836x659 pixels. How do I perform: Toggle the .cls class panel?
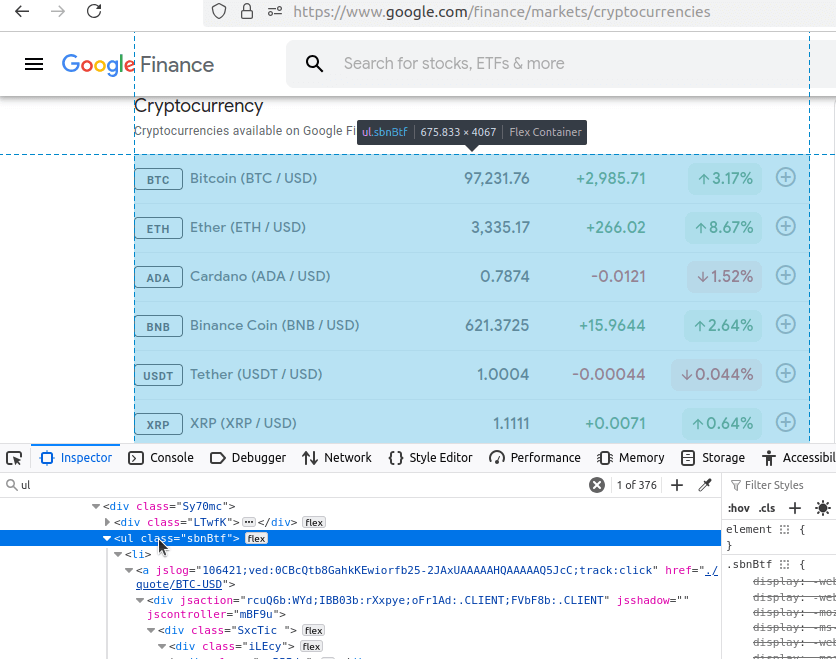point(766,508)
